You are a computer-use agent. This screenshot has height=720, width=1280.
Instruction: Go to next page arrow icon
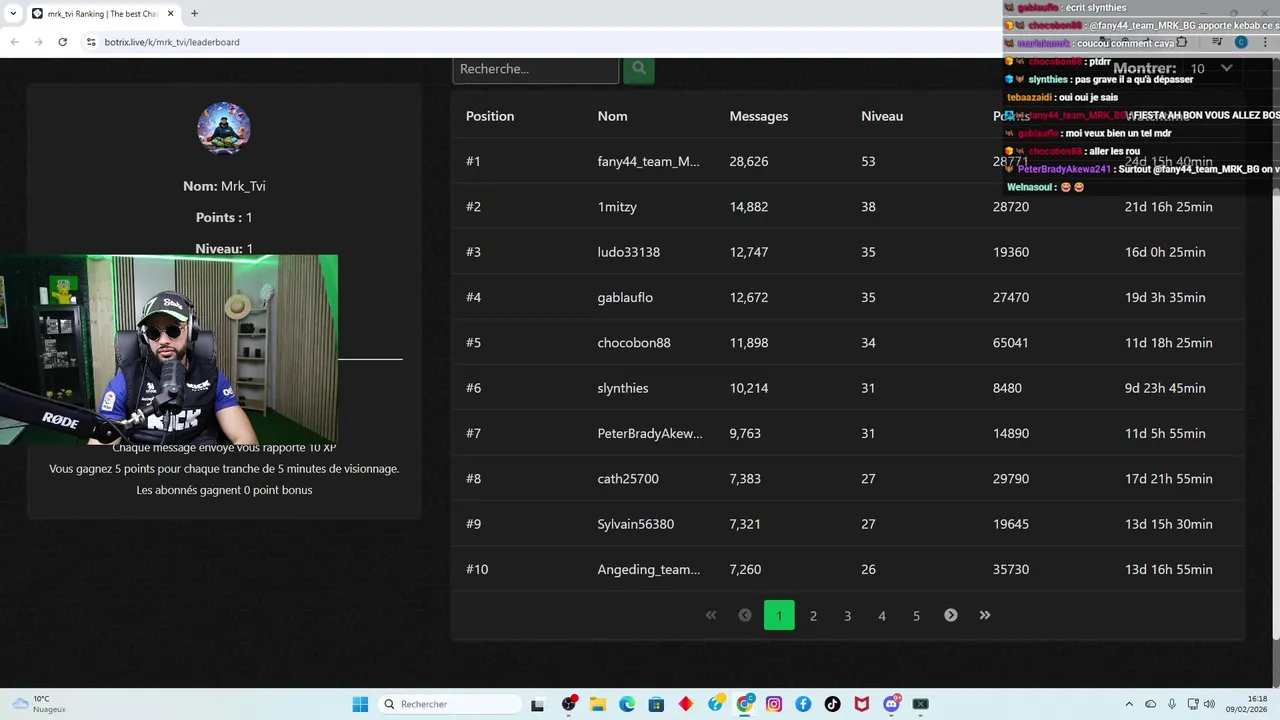(x=951, y=615)
